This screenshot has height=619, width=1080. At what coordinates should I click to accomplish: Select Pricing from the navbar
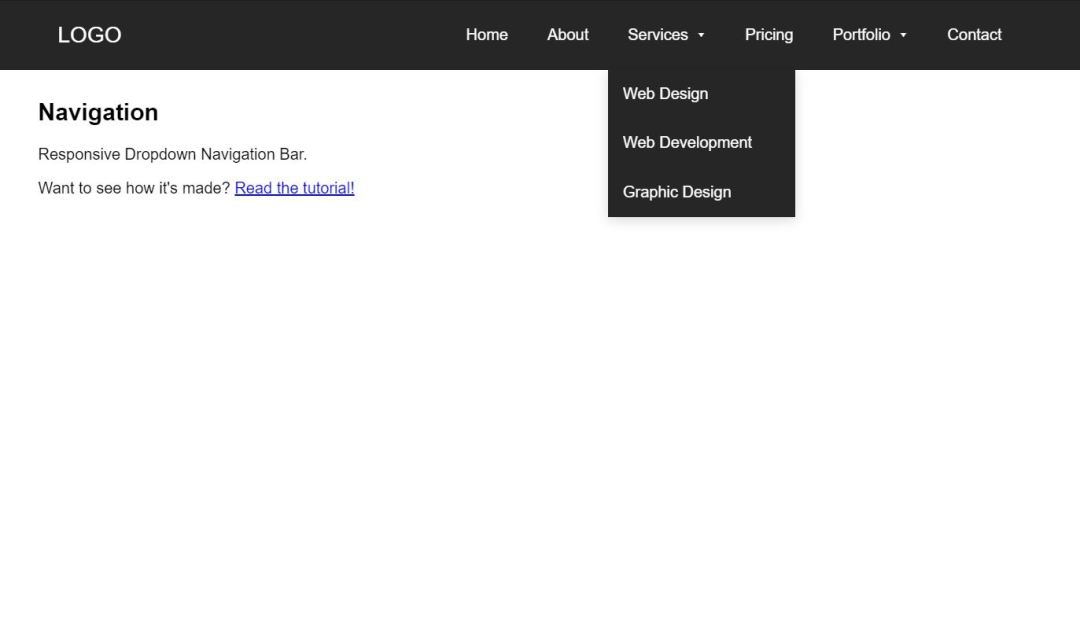(x=768, y=34)
